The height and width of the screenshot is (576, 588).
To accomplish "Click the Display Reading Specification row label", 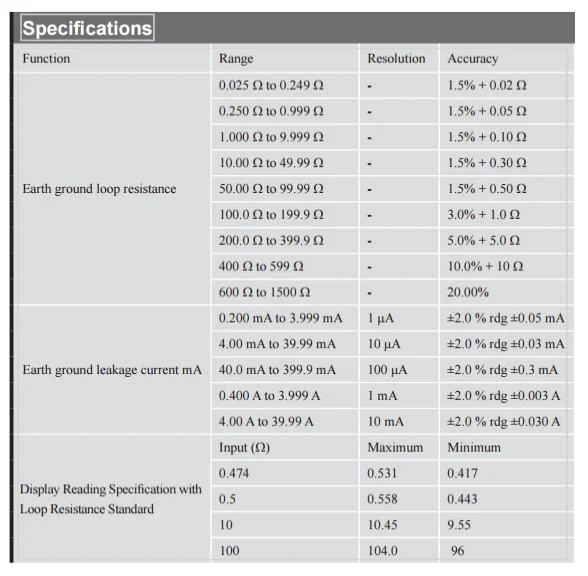I will (x=111, y=499).
